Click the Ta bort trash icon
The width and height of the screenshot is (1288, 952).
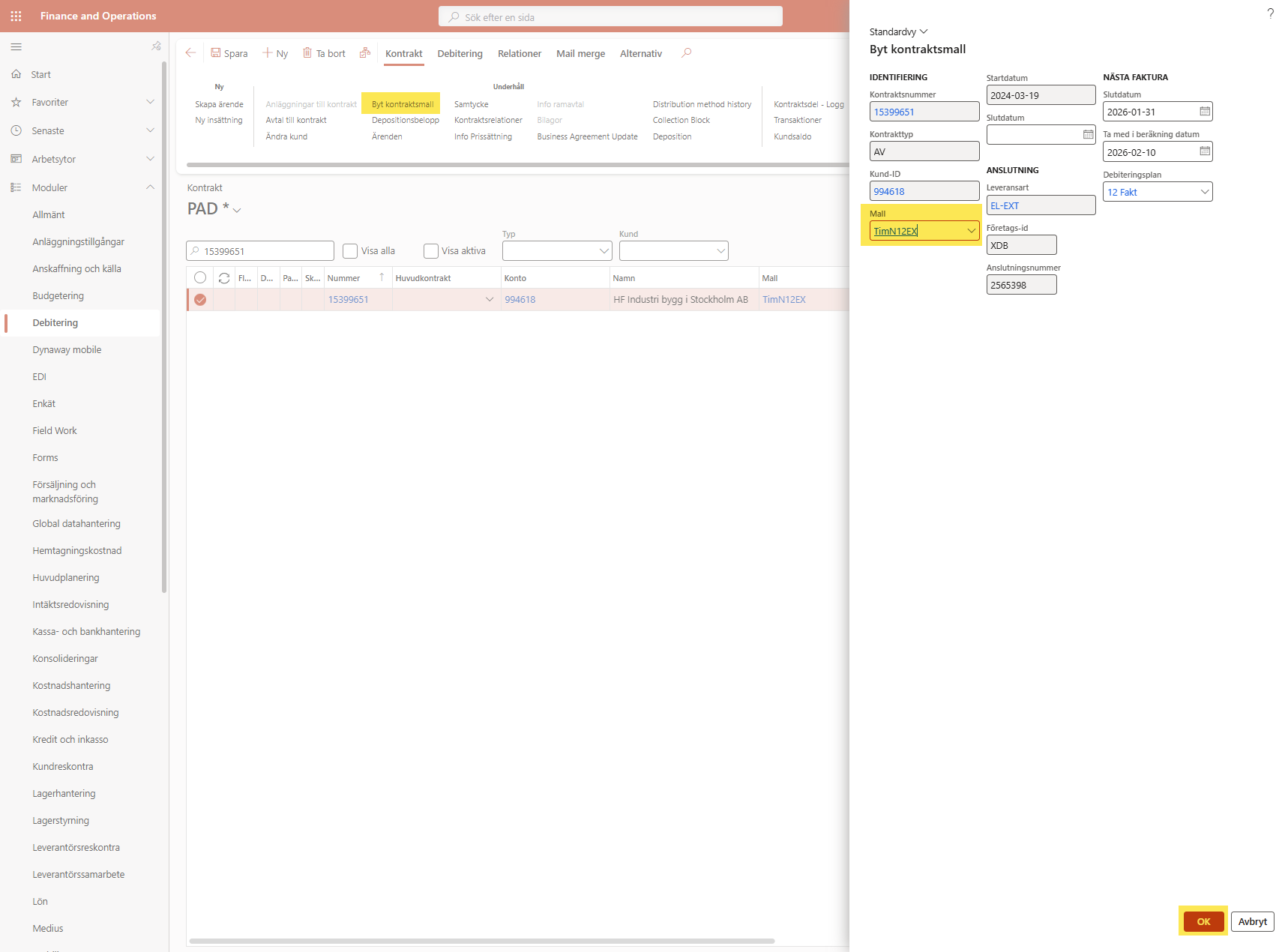pyautogui.click(x=307, y=53)
